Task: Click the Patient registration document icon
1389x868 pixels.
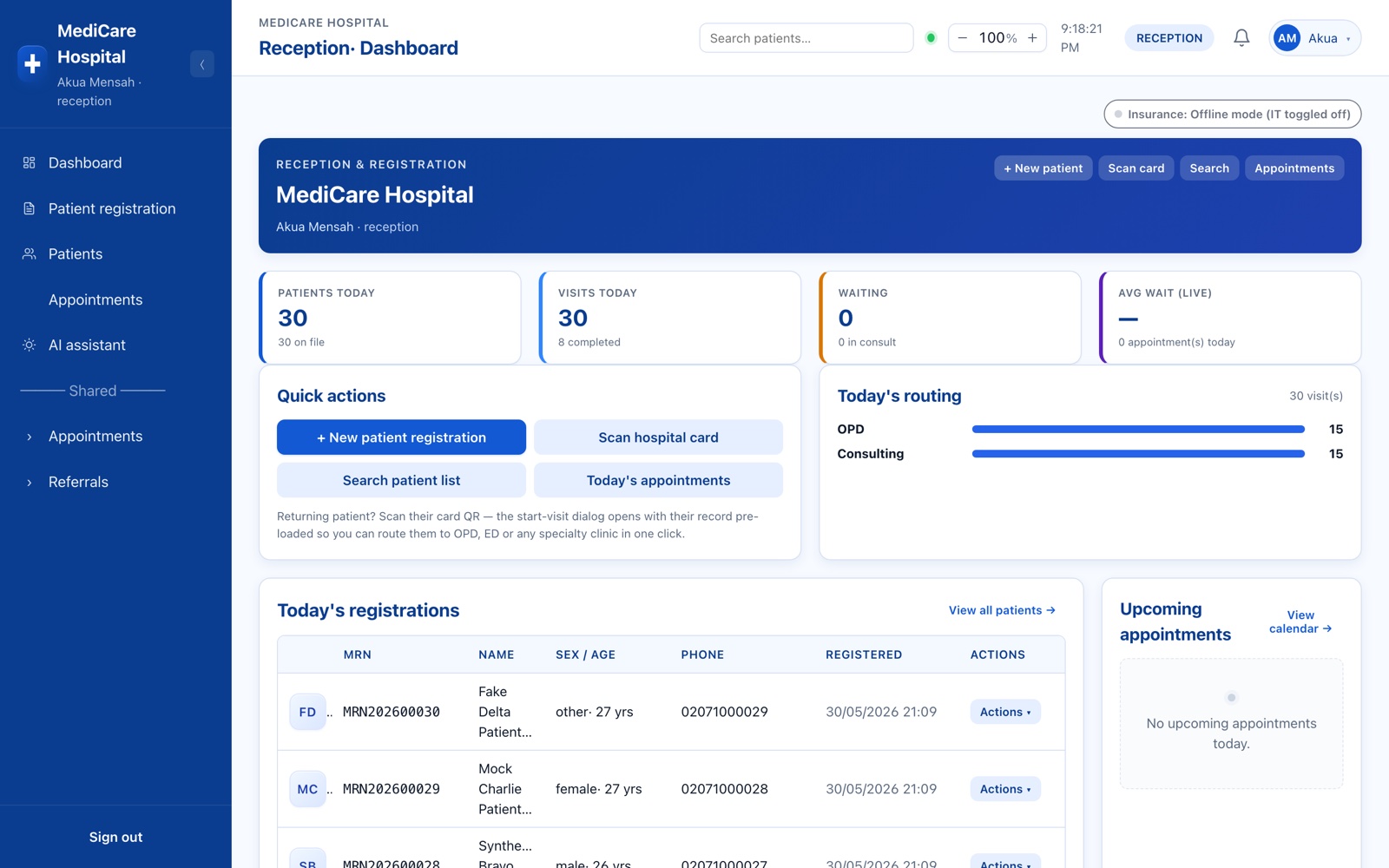Action: [29, 208]
